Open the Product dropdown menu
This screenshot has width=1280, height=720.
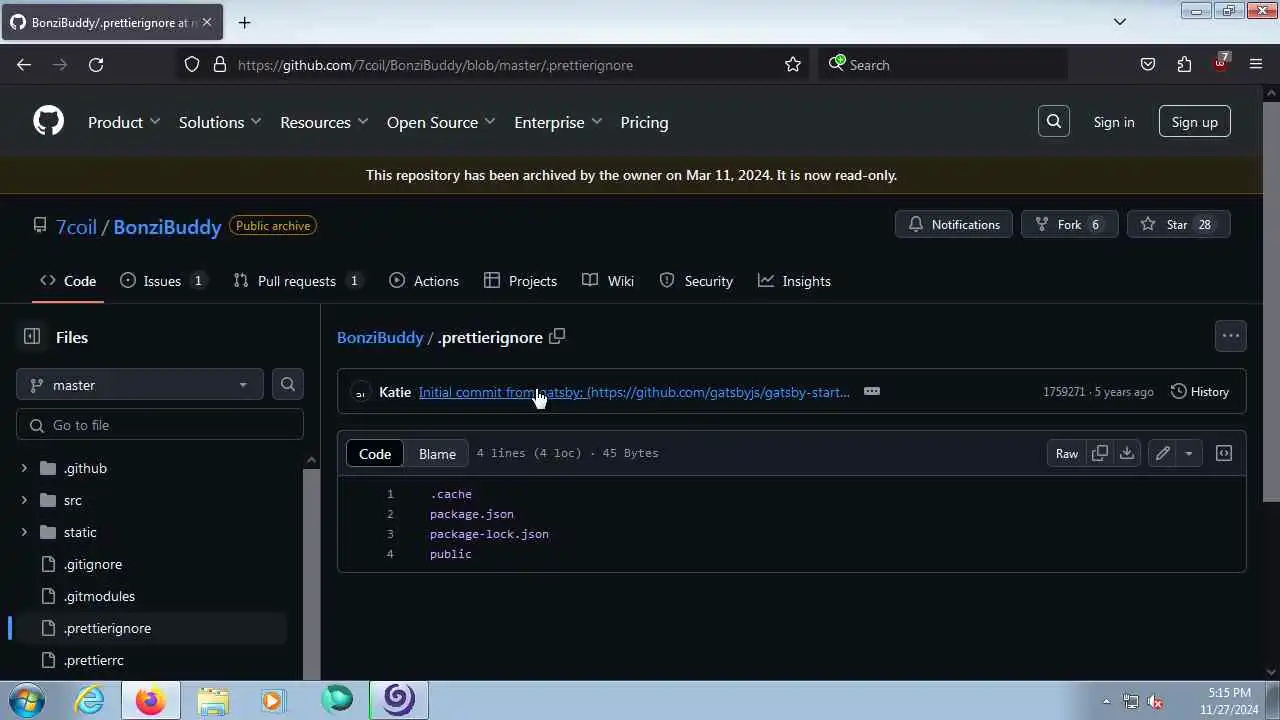(124, 122)
